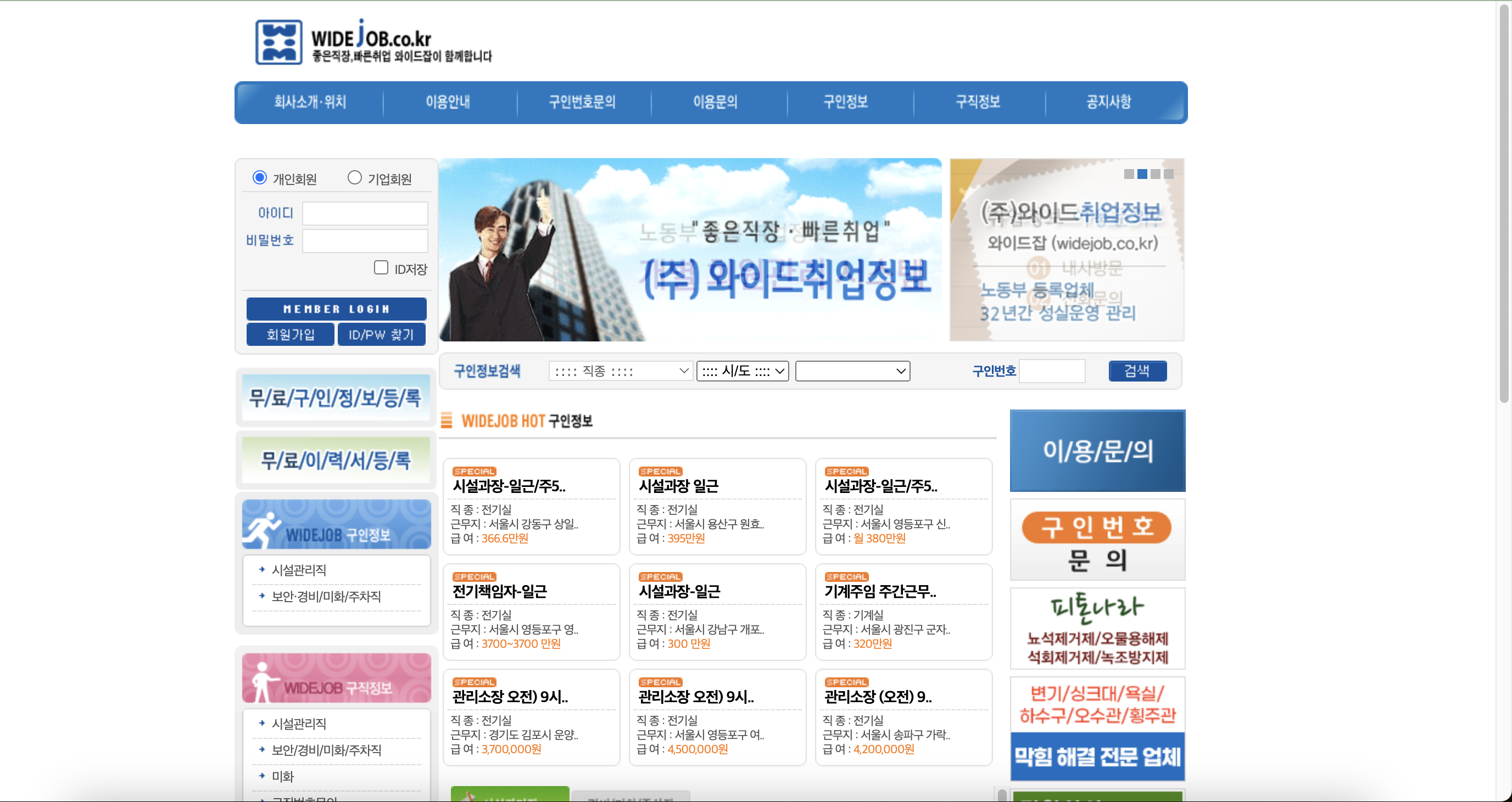
Task: Select the second banner slide indicator
Action: click(x=1142, y=173)
